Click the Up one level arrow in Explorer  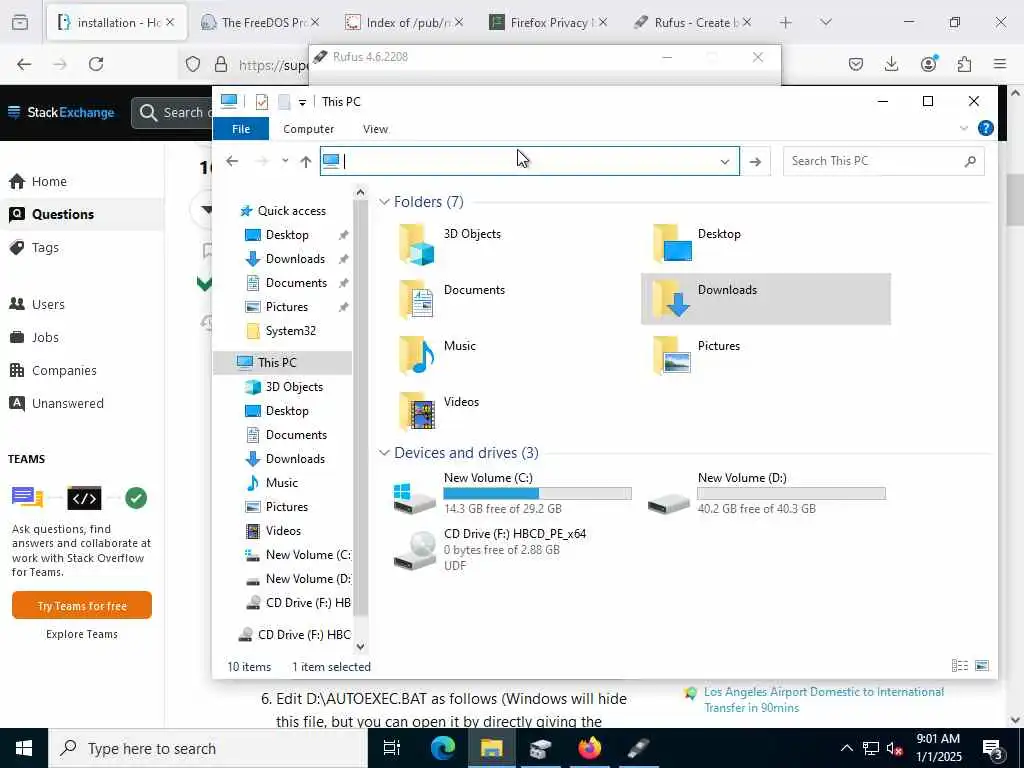[x=306, y=161]
